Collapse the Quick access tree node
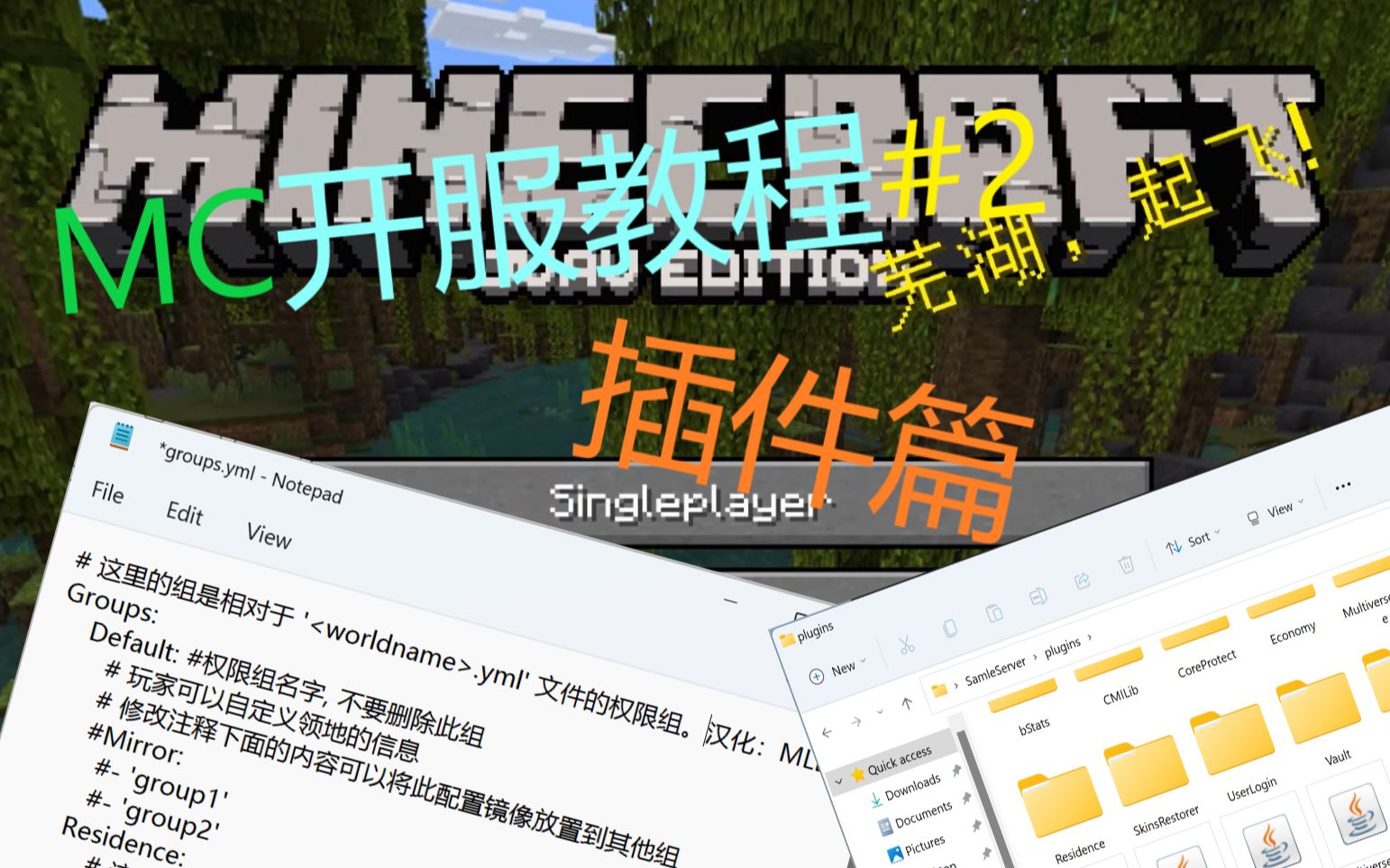1390x868 pixels. 839,781
